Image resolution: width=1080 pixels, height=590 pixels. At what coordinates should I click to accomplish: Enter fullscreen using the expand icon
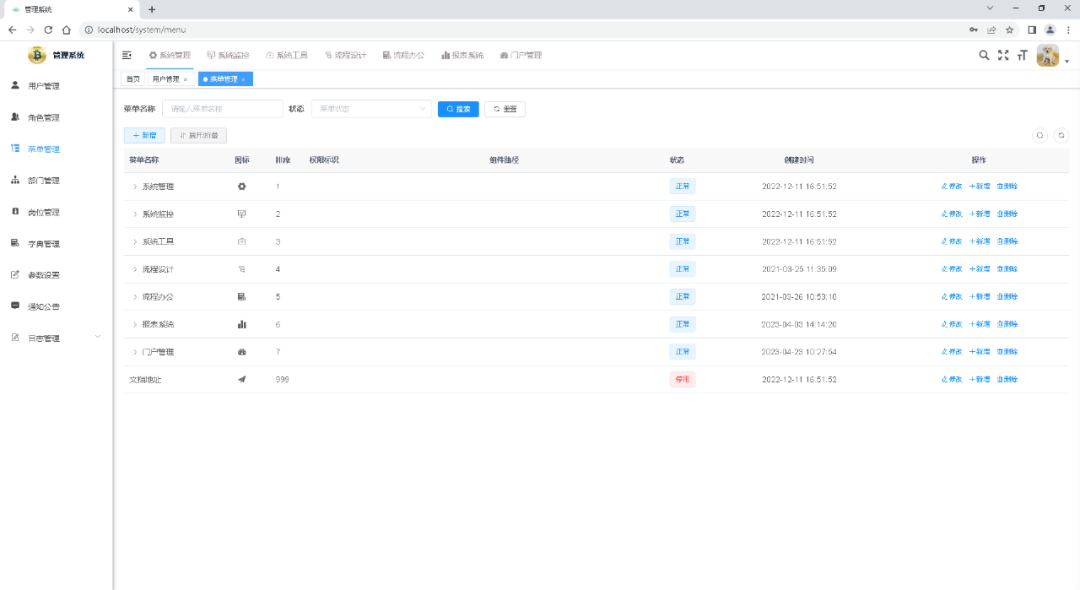[x=1003, y=57]
